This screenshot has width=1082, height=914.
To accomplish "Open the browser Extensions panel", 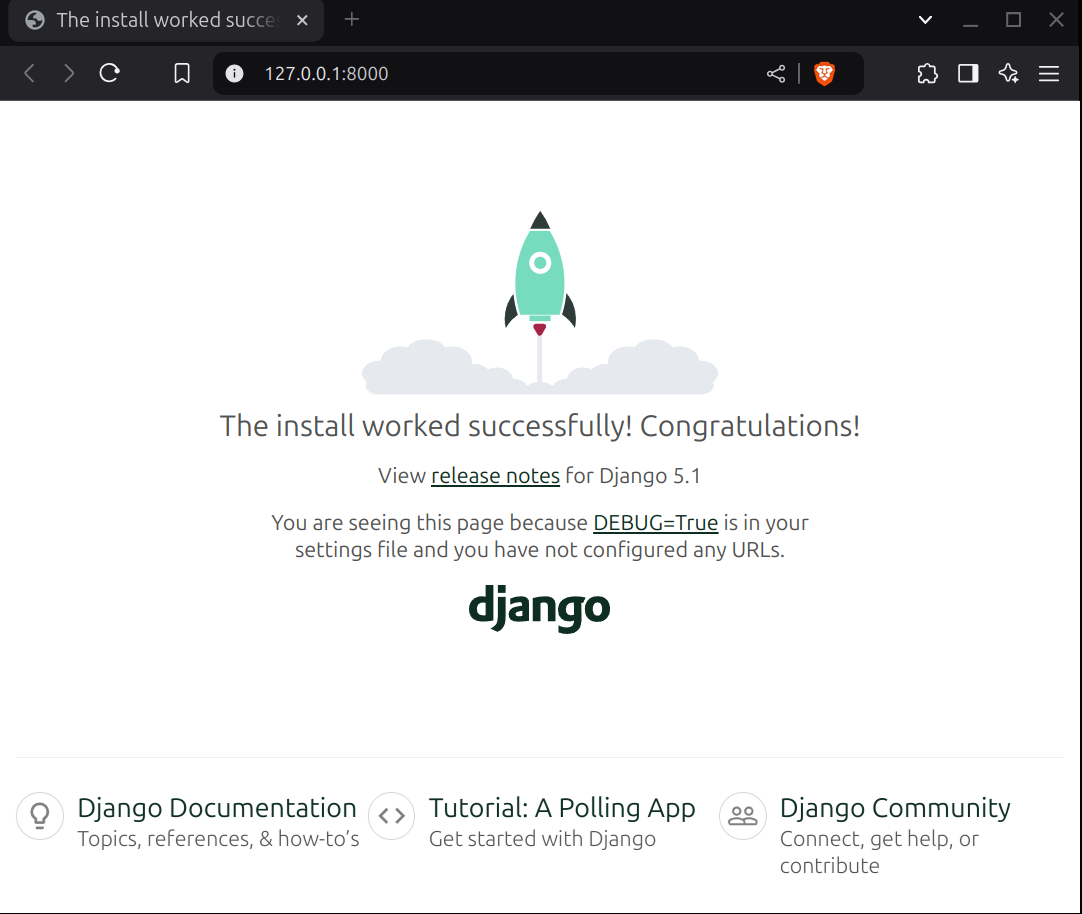I will click(x=927, y=73).
